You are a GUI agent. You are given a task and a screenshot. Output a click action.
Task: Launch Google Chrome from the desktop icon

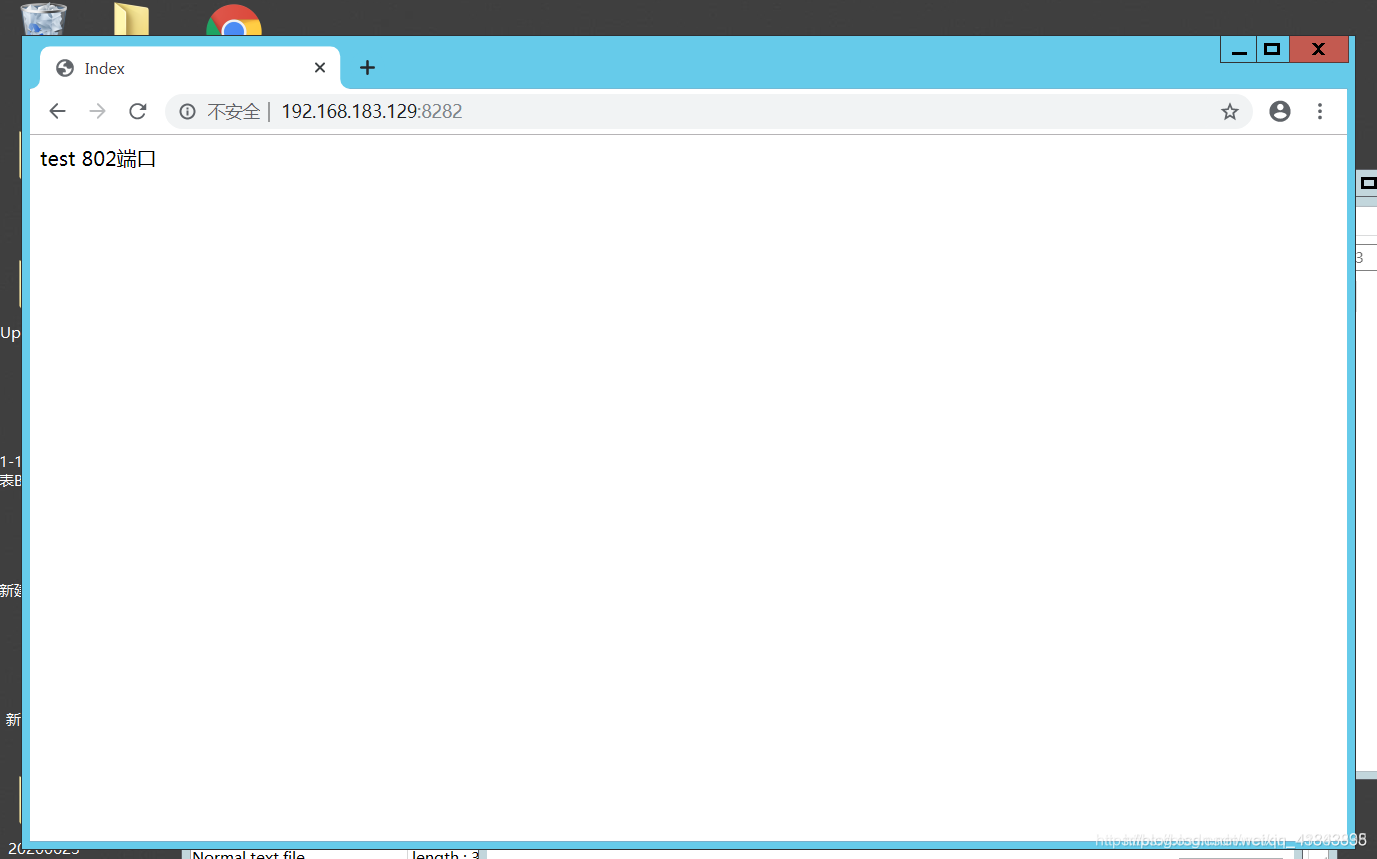[234, 20]
